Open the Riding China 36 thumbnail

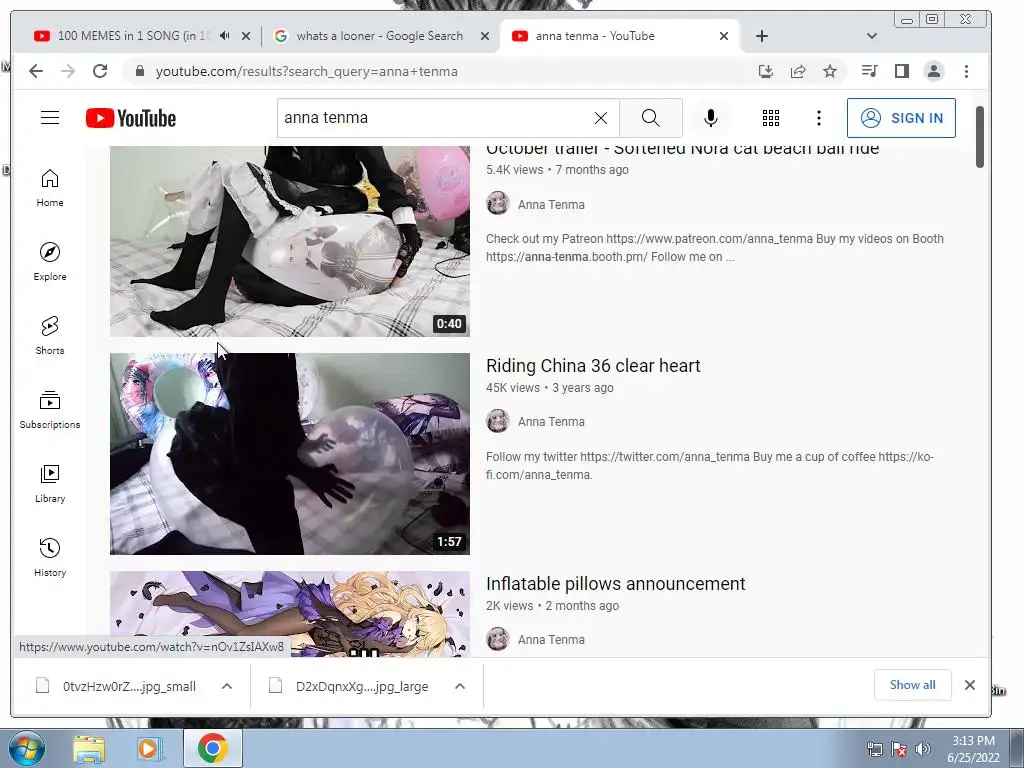289,454
